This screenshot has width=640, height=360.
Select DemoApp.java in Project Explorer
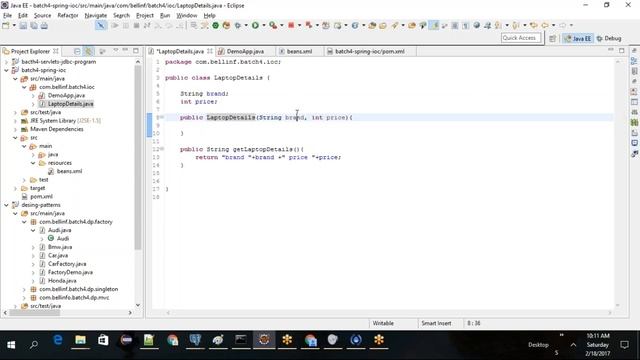66,96
